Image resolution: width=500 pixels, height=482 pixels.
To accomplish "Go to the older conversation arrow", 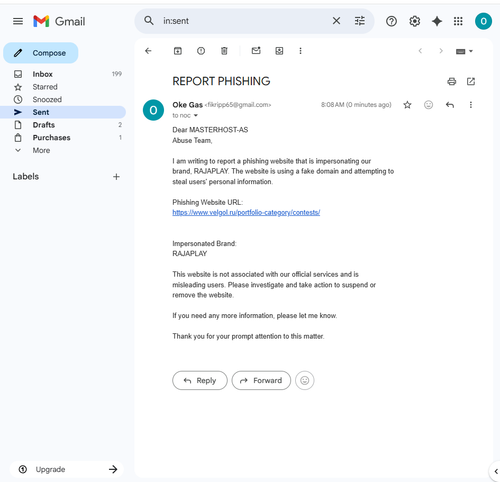I will (x=441, y=51).
